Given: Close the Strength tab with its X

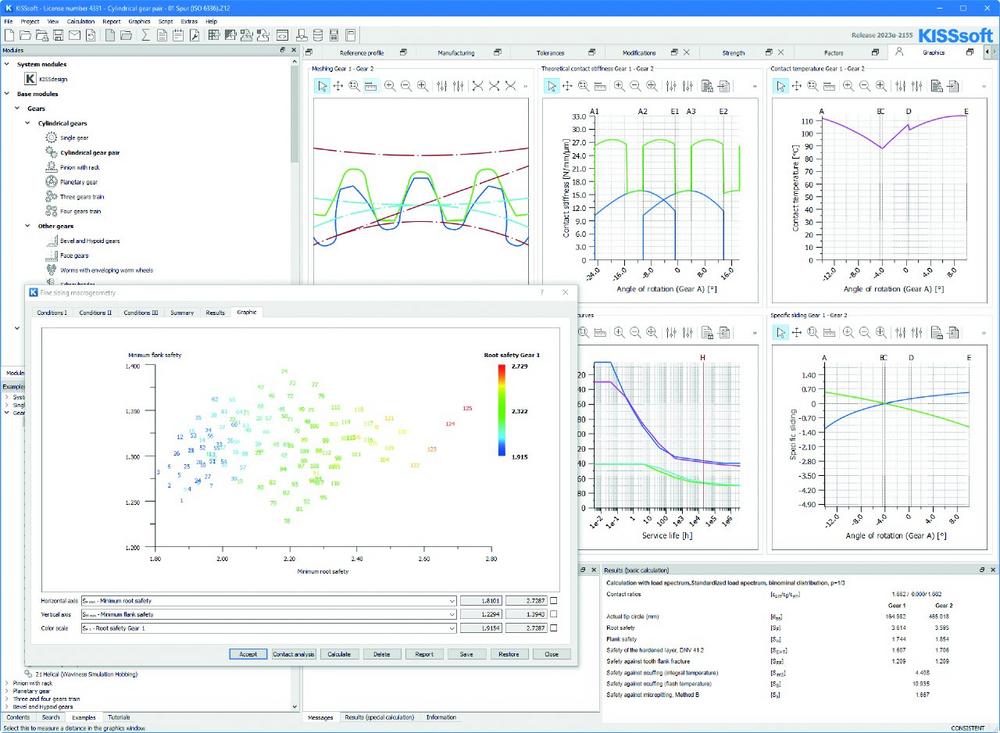Looking at the screenshot, I should pyautogui.click(x=781, y=52).
